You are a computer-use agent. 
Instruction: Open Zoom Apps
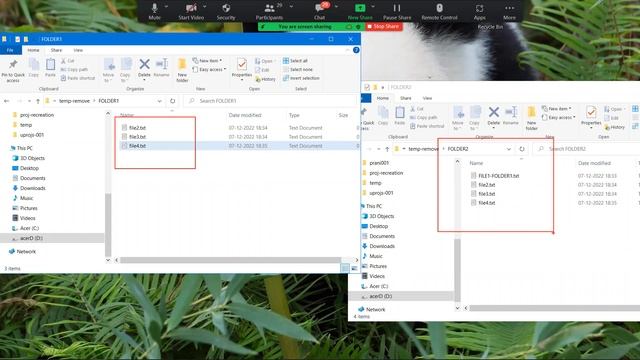tap(479, 11)
